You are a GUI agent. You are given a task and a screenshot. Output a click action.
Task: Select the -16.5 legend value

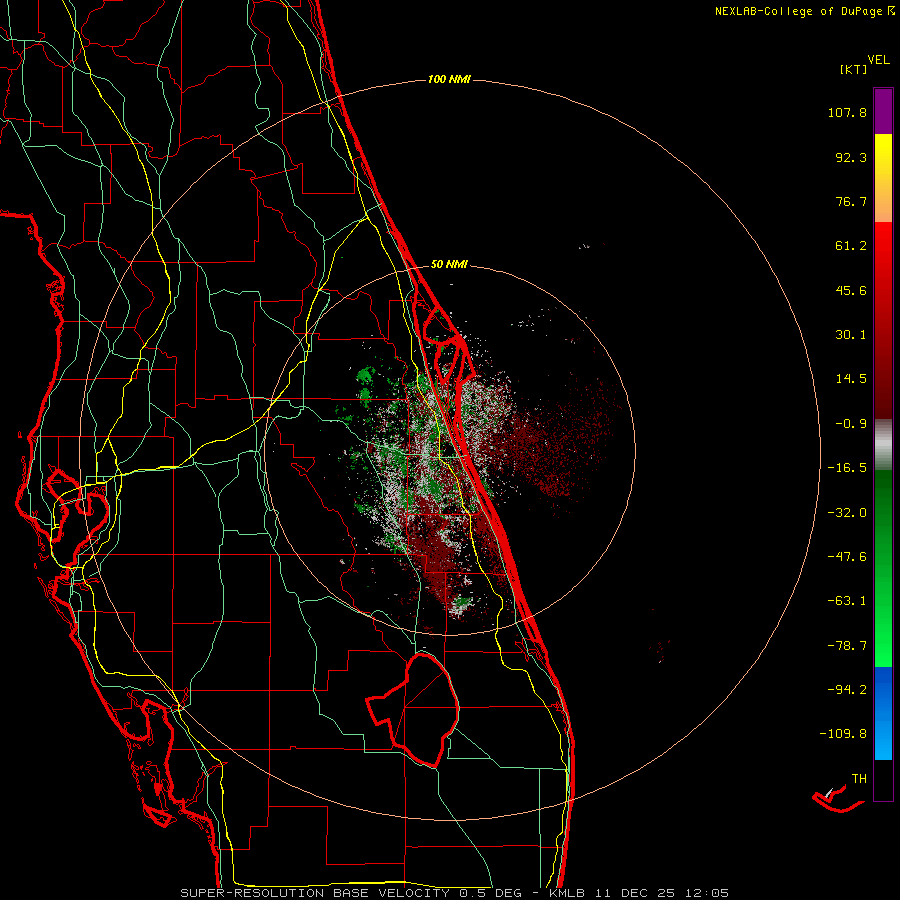847,468
